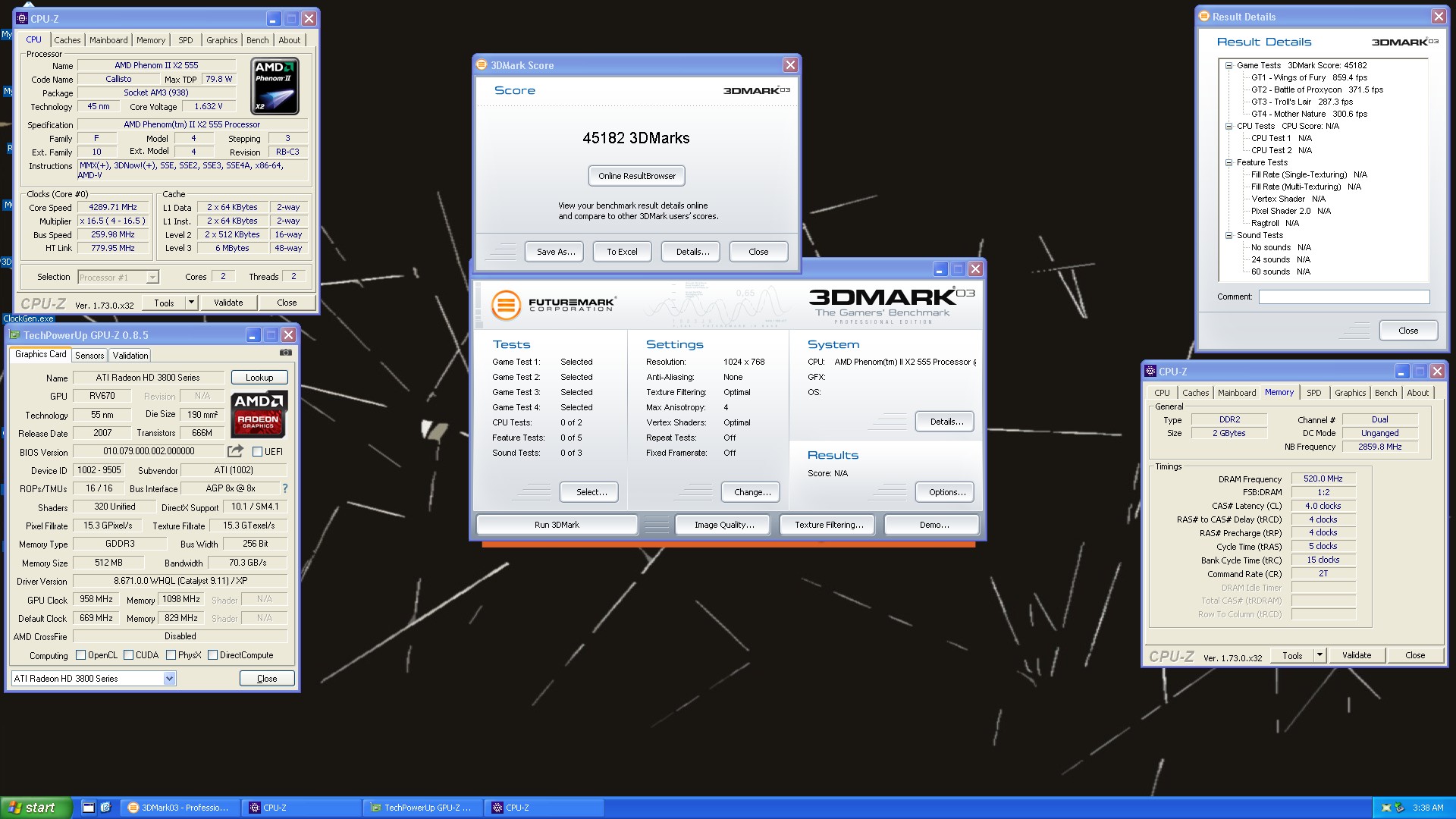Image resolution: width=1456 pixels, height=819 pixels.
Task: Collapse the Game Tests tree node
Action: pyautogui.click(x=1228, y=65)
